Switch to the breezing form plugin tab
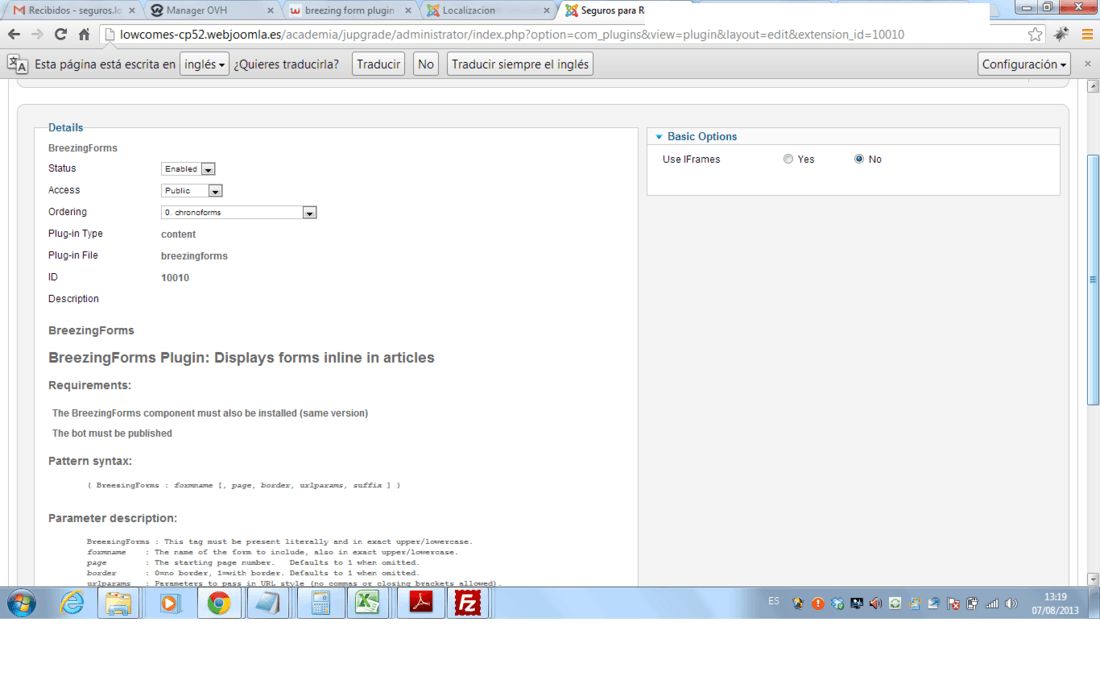The image size is (1100, 676). point(349,11)
